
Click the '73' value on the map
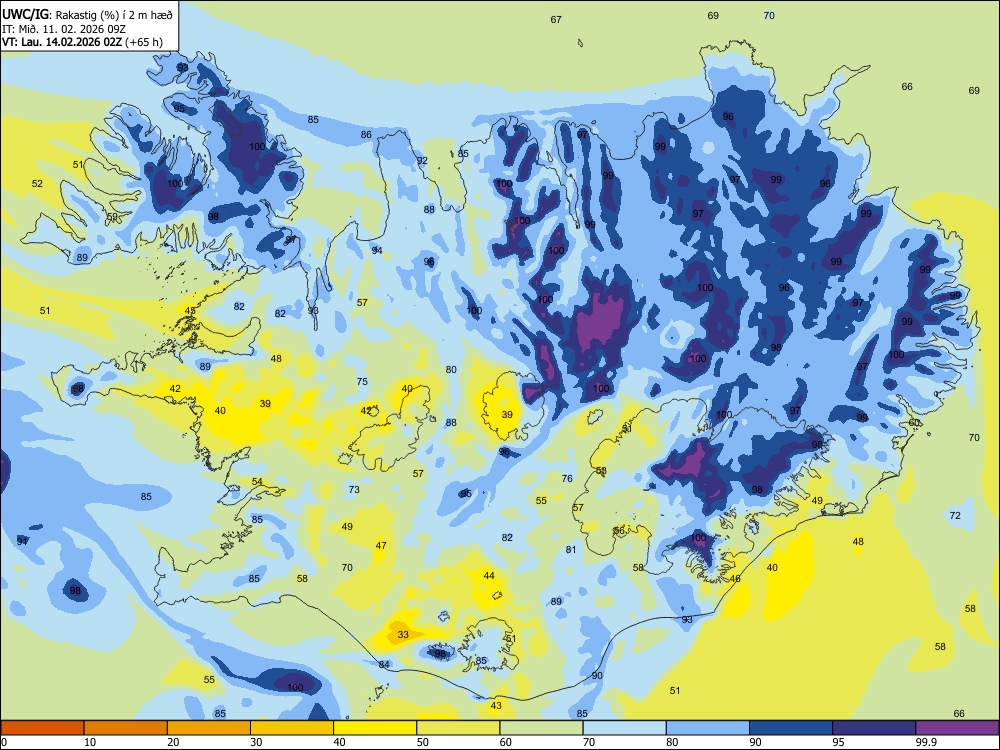[354, 490]
